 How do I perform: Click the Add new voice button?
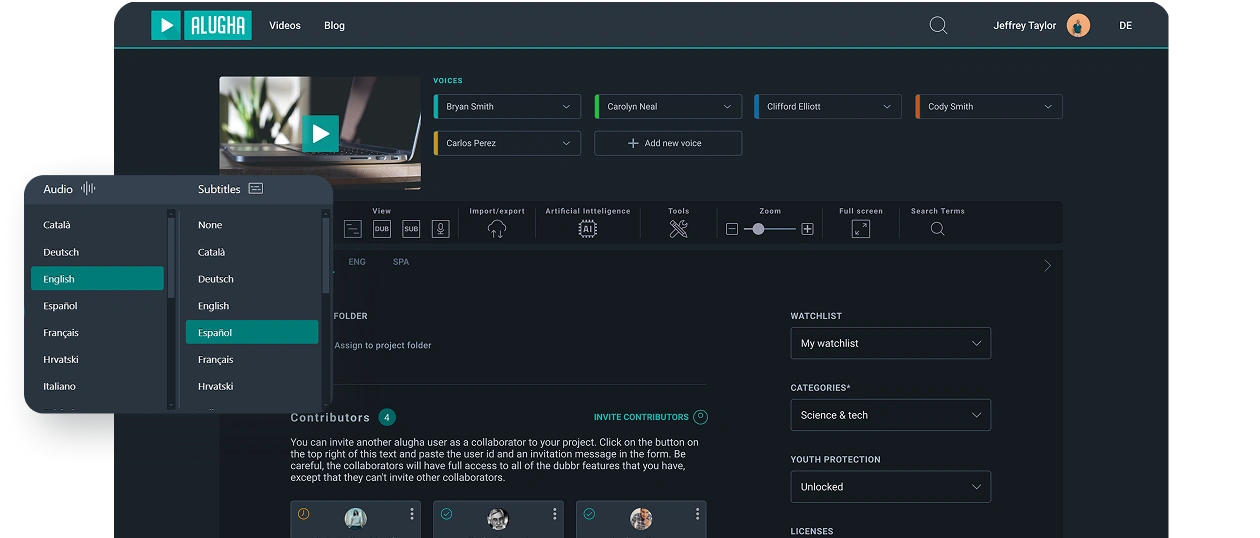668,143
